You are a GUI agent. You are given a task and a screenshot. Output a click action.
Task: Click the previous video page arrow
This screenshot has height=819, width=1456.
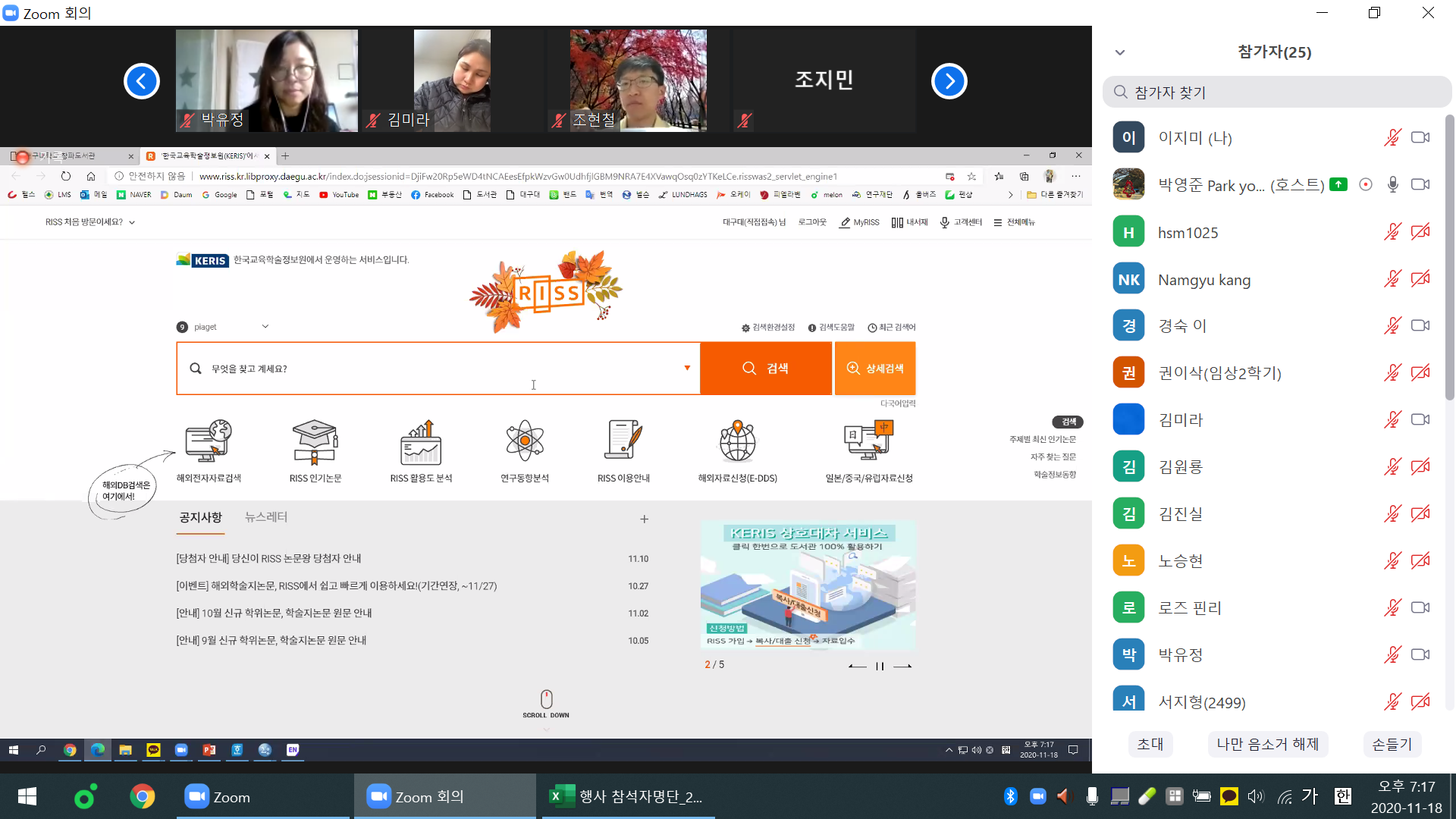click(142, 81)
